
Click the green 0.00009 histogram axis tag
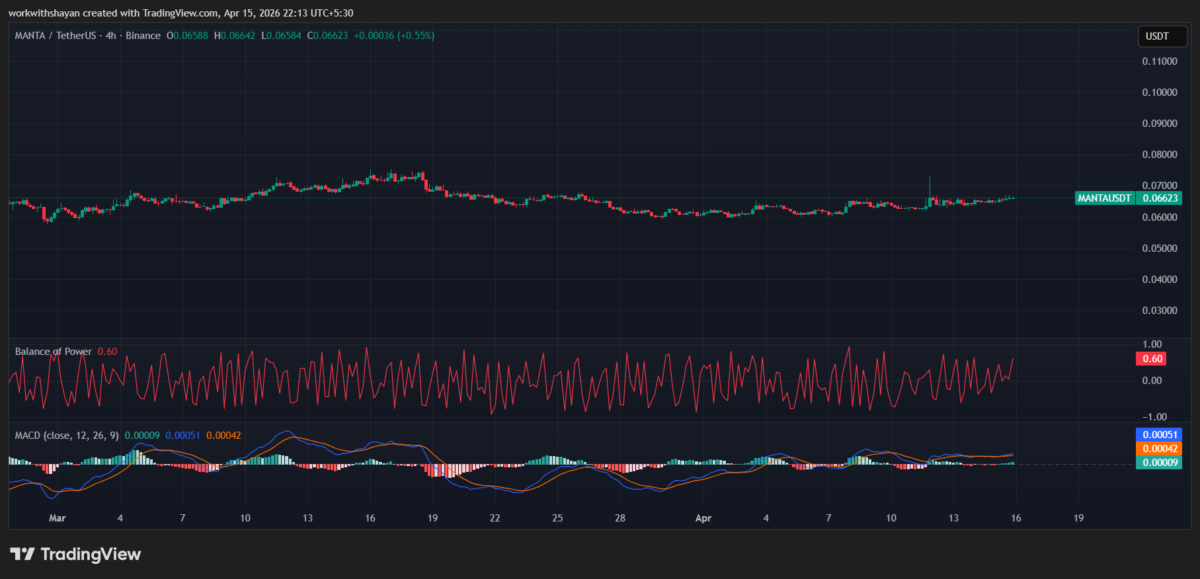tap(1160, 462)
